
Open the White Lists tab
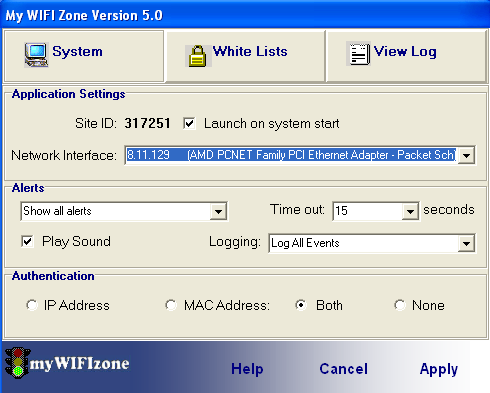click(x=245, y=56)
